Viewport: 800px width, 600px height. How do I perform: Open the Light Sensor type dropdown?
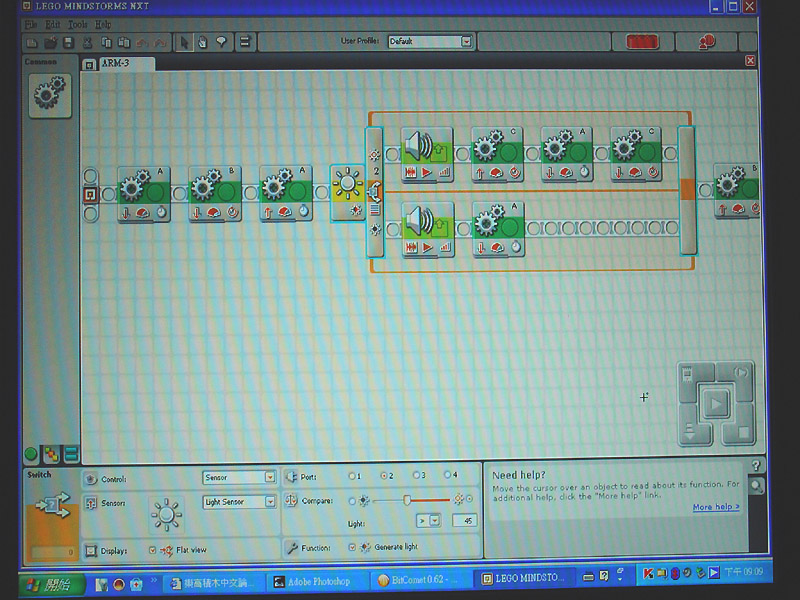click(x=239, y=502)
